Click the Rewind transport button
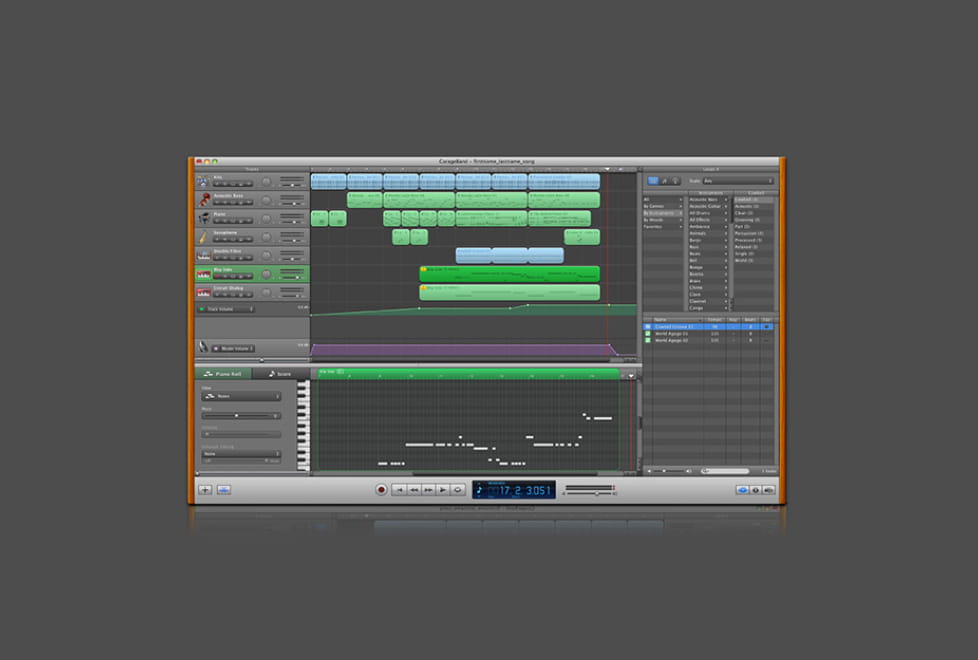Image resolution: width=978 pixels, height=660 pixels. [x=414, y=490]
